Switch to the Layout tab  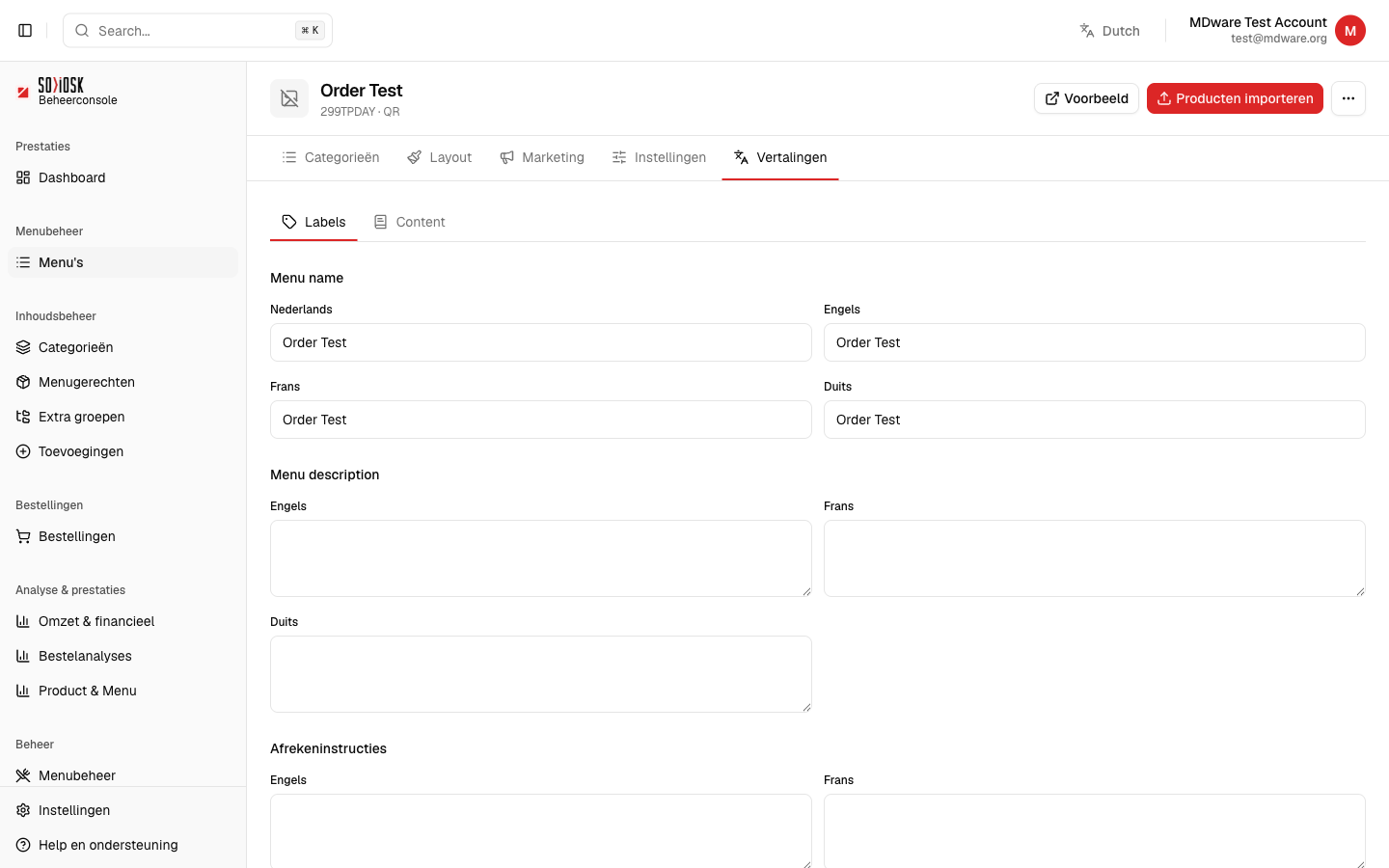[x=439, y=157]
